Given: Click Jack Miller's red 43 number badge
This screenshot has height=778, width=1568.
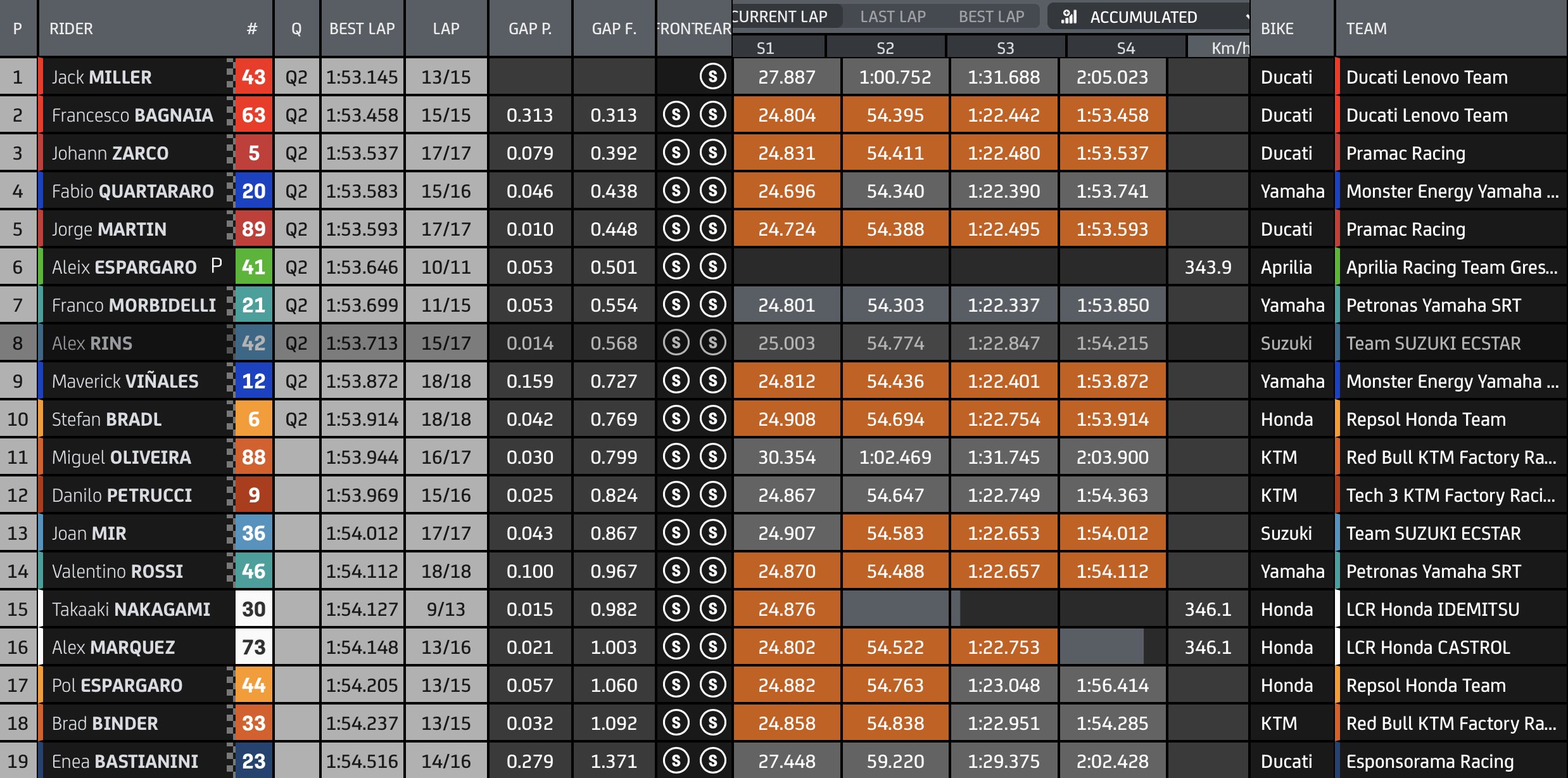Looking at the screenshot, I should (254, 77).
